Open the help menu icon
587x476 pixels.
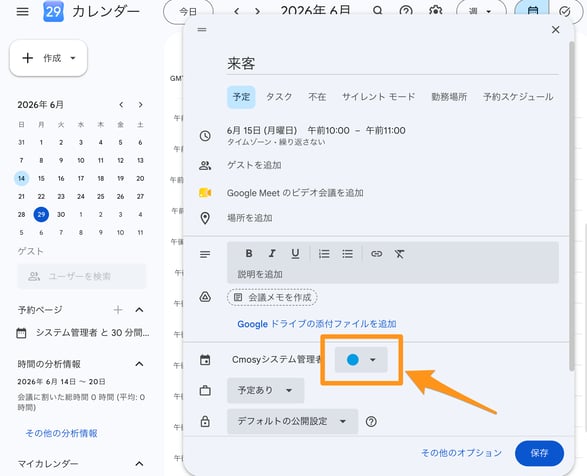[x=406, y=11]
